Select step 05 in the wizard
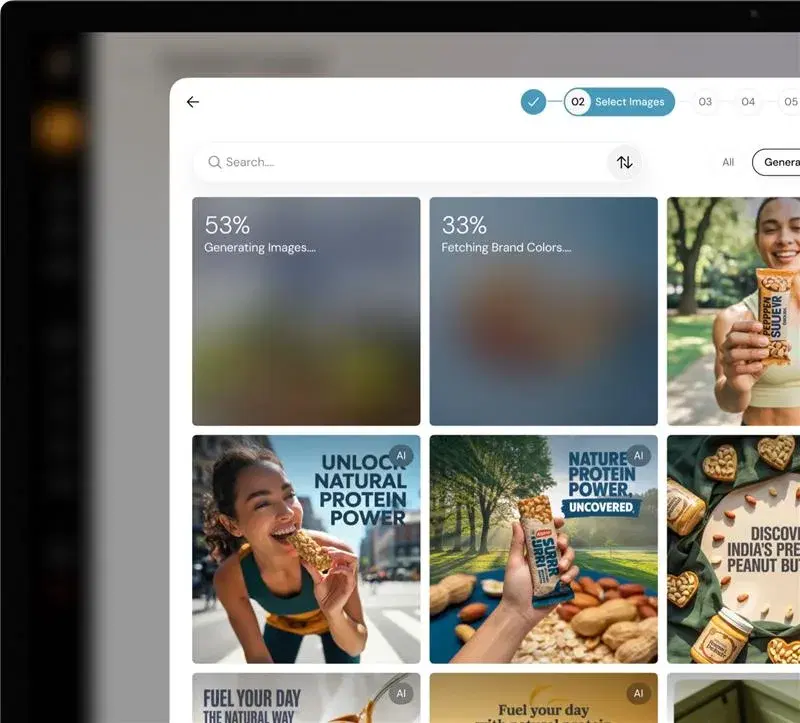The width and height of the screenshot is (800, 723). 790,101
